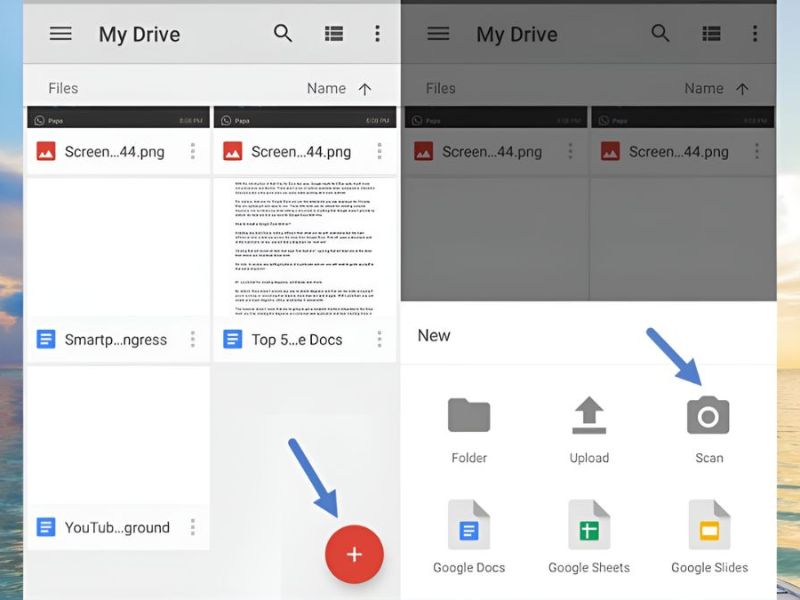Viewport: 800px width, 600px height.
Task: Switch to list view using the view icon
Action: click(x=332, y=33)
